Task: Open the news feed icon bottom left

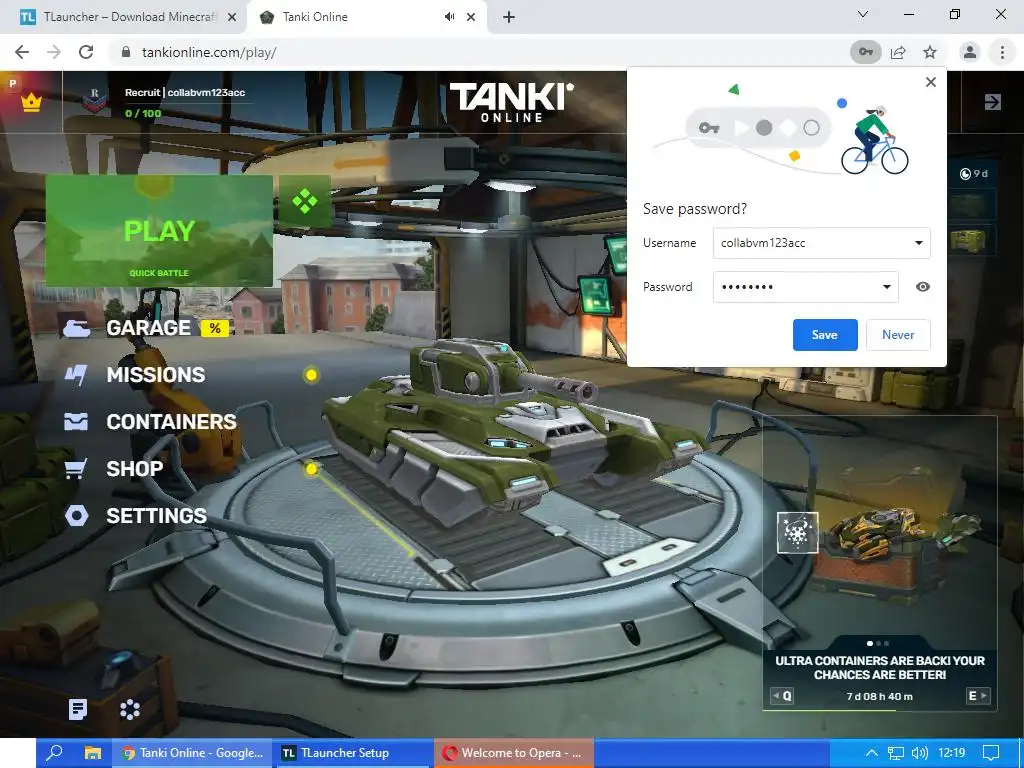Action: click(x=78, y=709)
